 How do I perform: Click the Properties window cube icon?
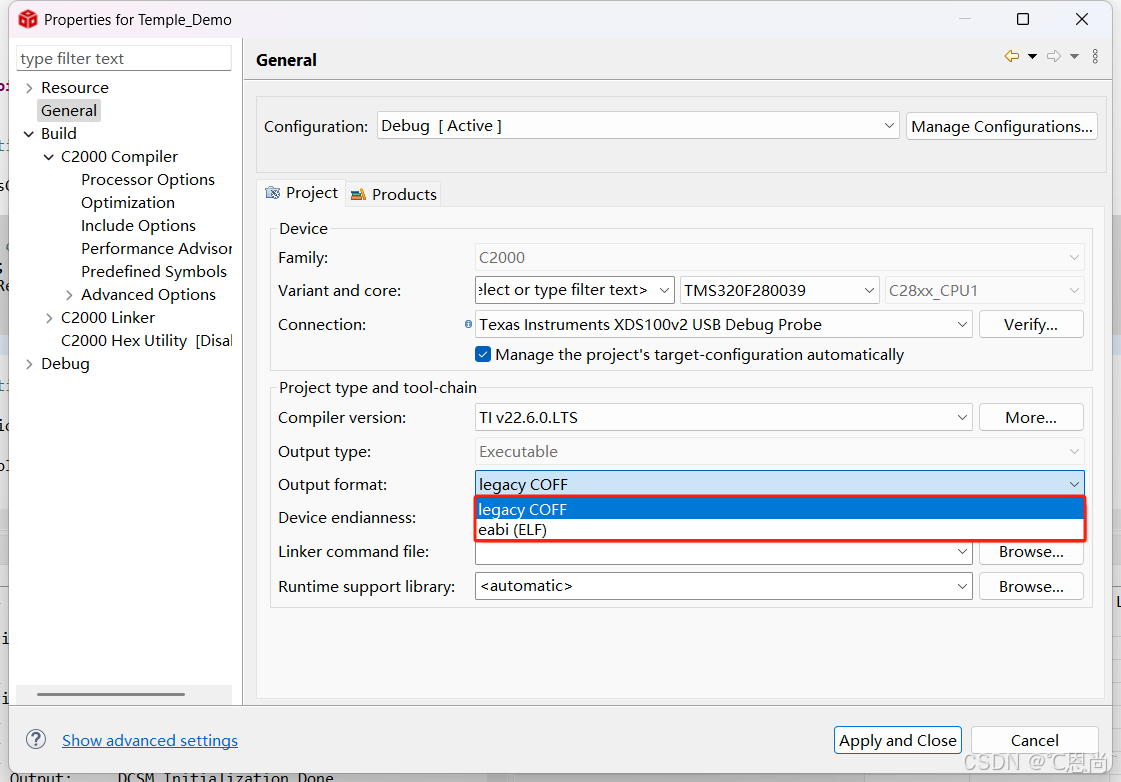pos(28,19)
